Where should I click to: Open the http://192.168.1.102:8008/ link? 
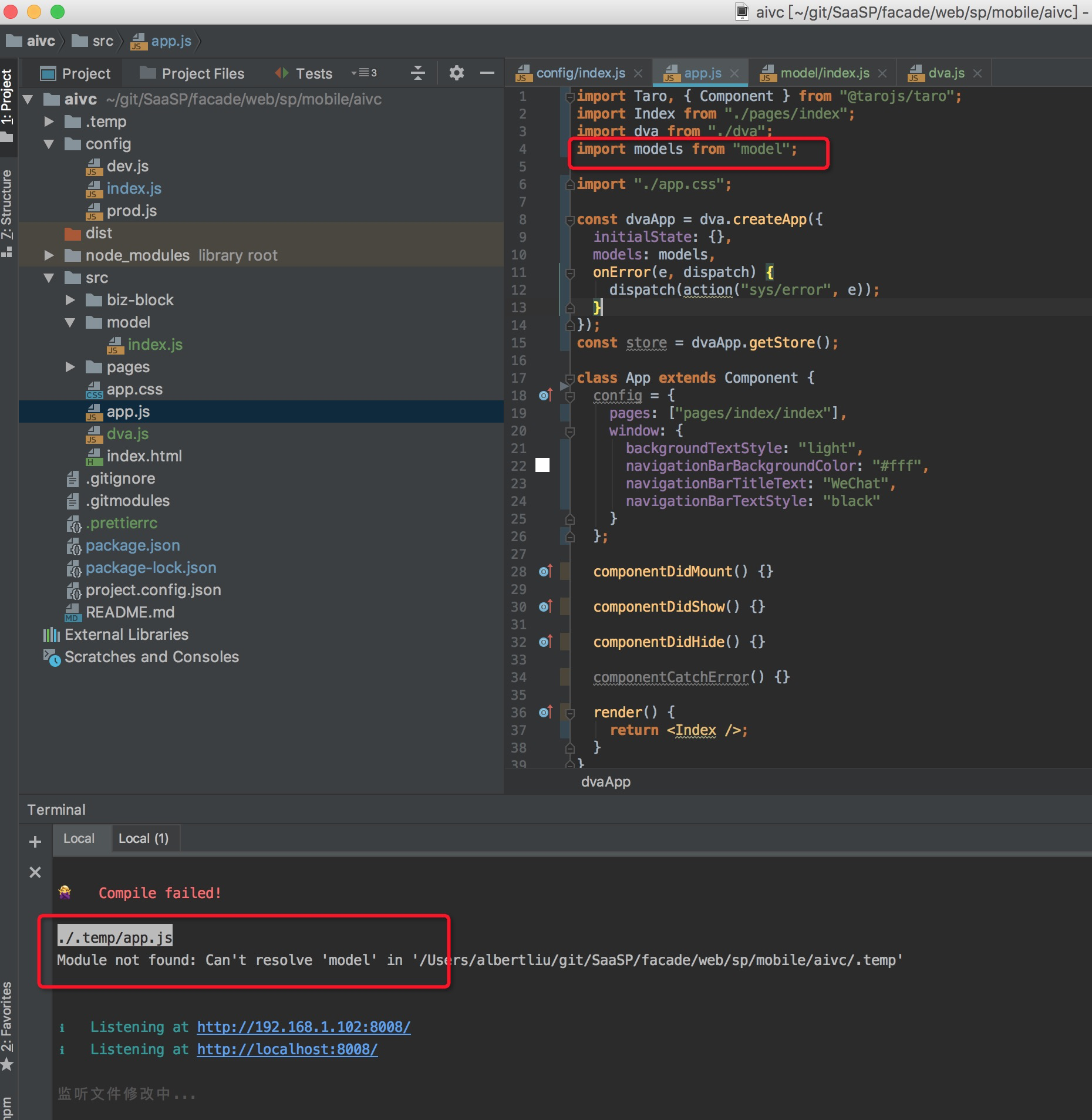[x=304, y=1027]
